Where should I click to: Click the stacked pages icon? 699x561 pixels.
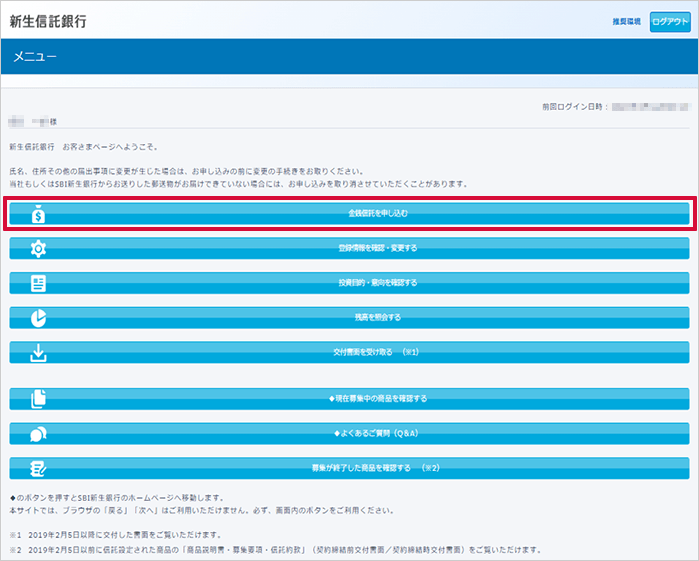(x=38, y=398)
